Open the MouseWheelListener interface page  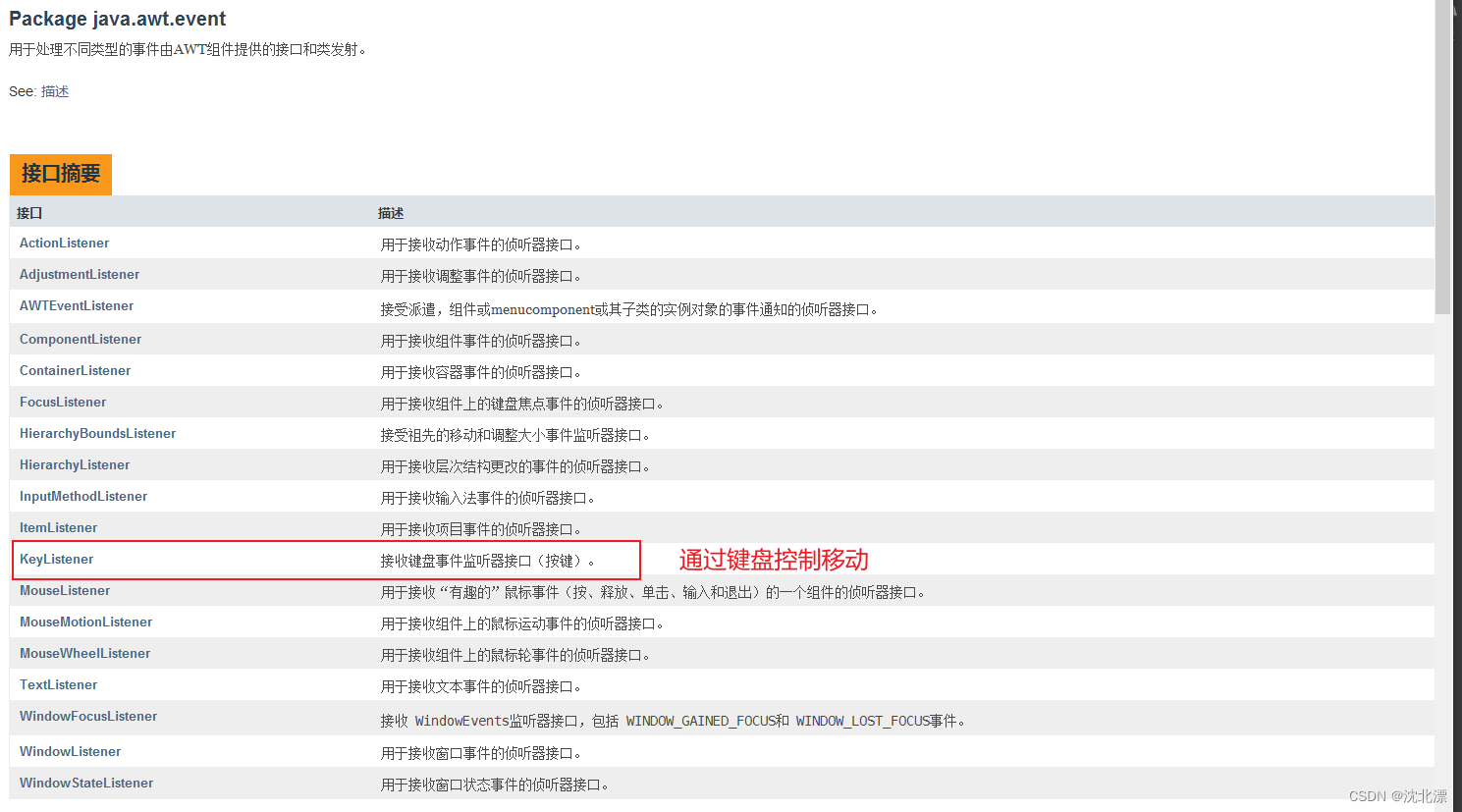pyautogui.click(x=84, y=653)
